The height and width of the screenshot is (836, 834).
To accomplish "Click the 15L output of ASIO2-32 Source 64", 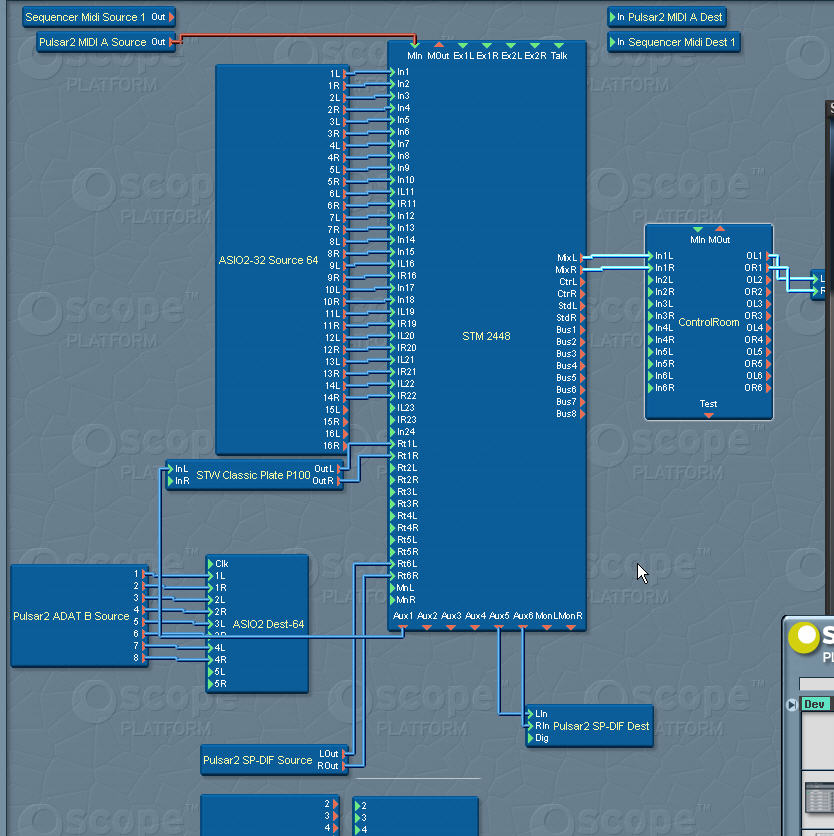I will 346,410.
